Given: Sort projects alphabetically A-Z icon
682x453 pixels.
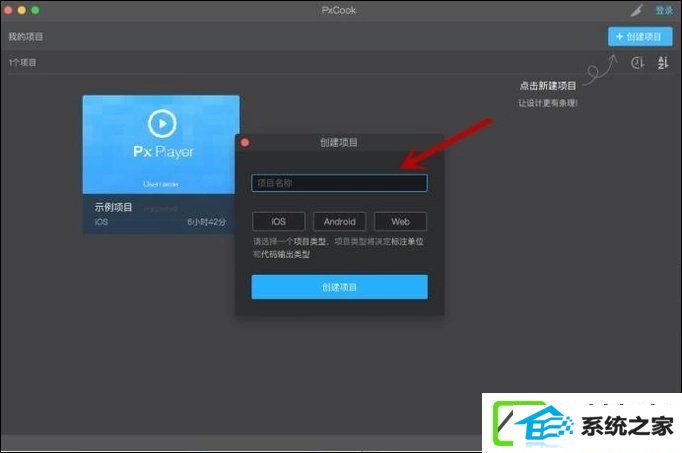Looking at the screenshot, I should coord(663,63).
